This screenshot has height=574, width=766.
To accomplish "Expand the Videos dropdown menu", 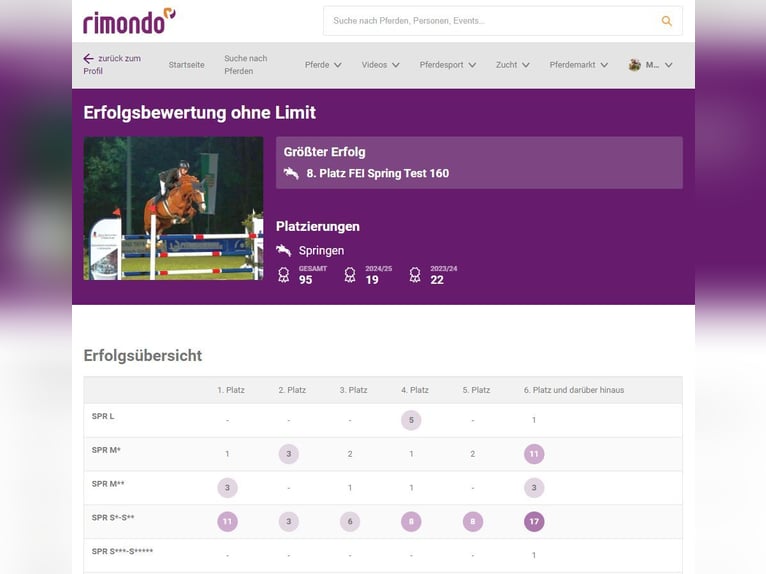I will point(380,65).
